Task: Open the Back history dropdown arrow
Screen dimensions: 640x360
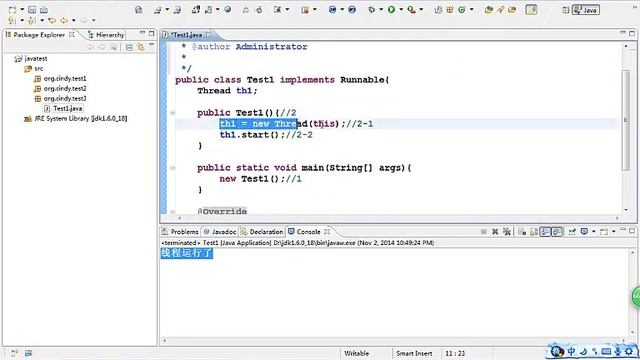Action: click(73, 20)
